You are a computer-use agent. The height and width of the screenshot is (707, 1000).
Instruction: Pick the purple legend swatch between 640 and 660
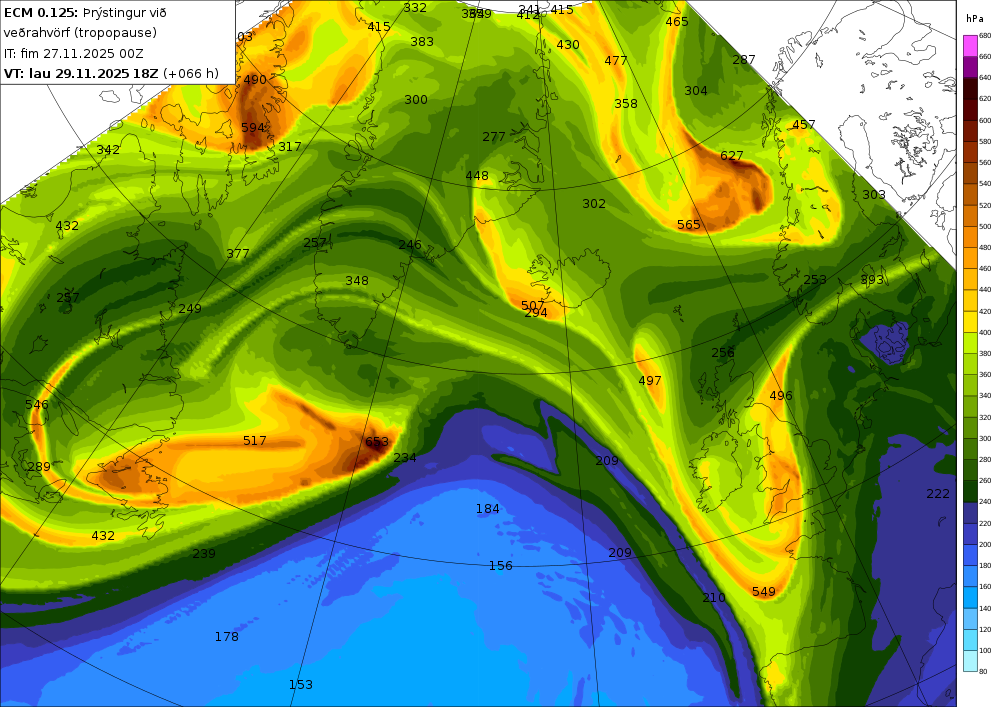[x=970, y=67]
